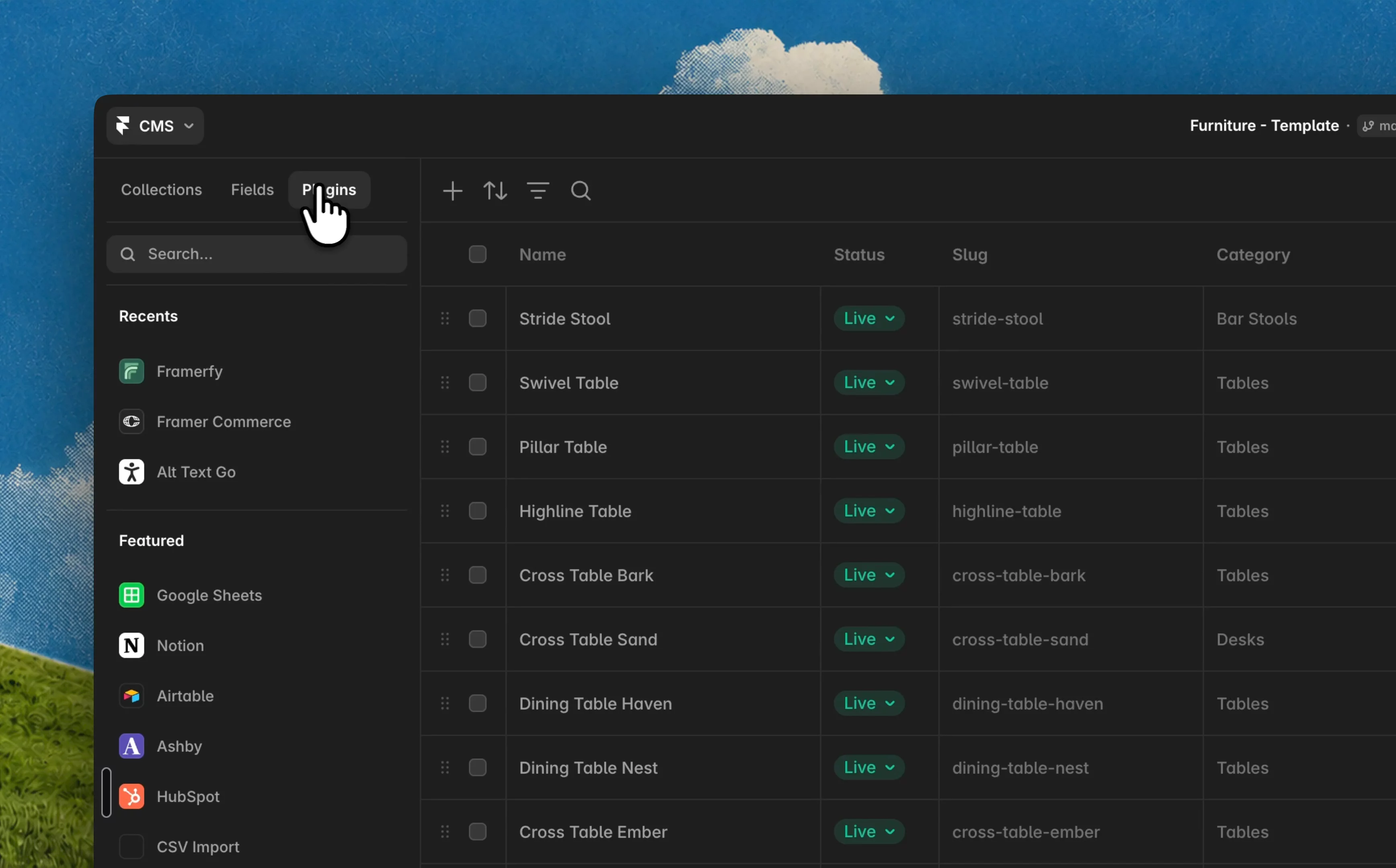Open the Live status dropdown for Cross Table Ember
This screenshot has width=1396, height=868.
click(x=869, y=832)
